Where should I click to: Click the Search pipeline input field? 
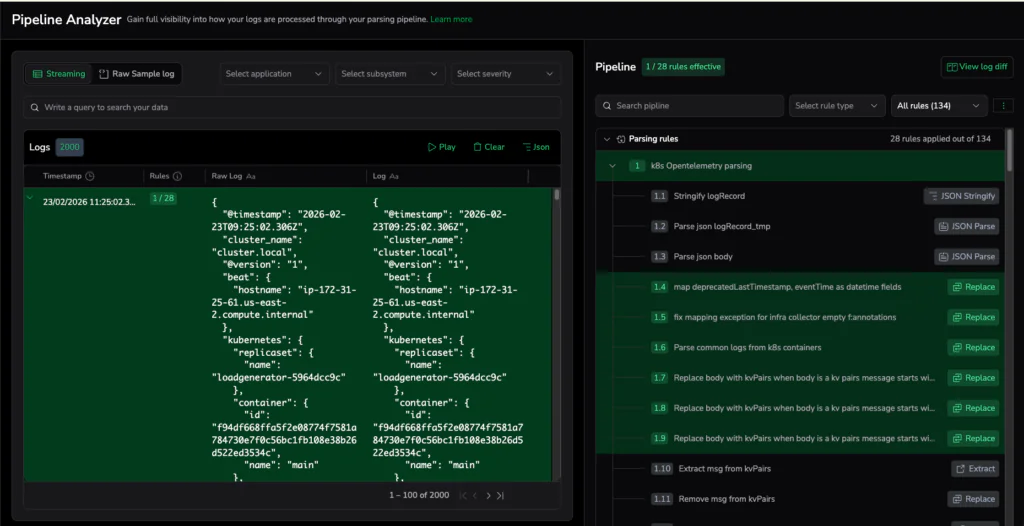[690, 105]
